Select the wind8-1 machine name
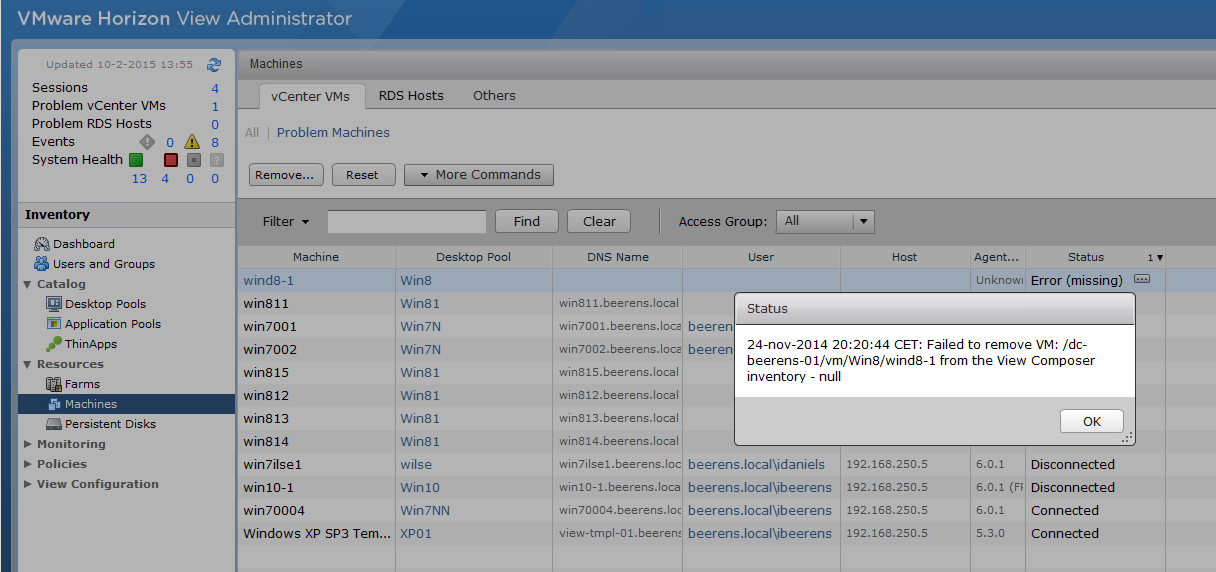The width and height of the screenshot is (1216, 572). pyautogui.click(x=269, y=281)
